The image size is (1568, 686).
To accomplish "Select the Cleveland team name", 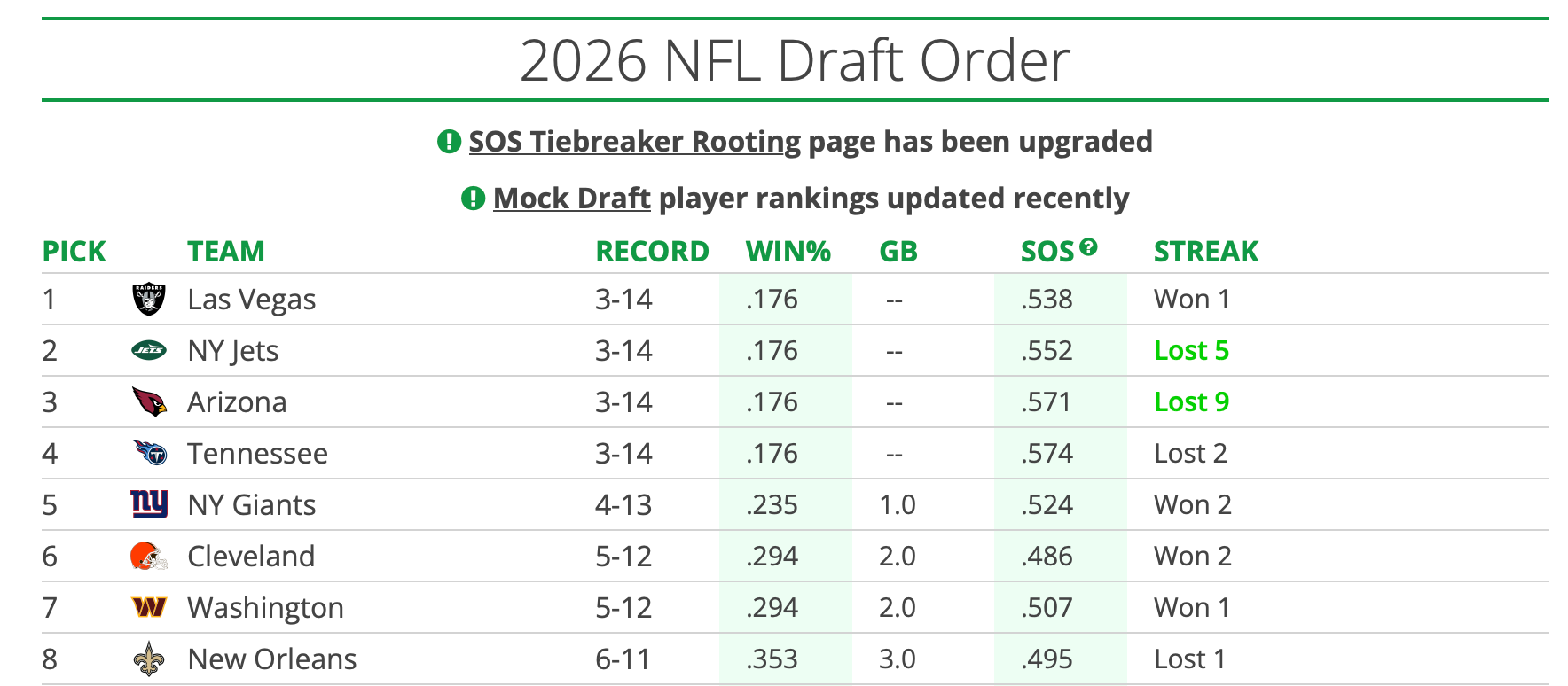I will click(251, 557).
